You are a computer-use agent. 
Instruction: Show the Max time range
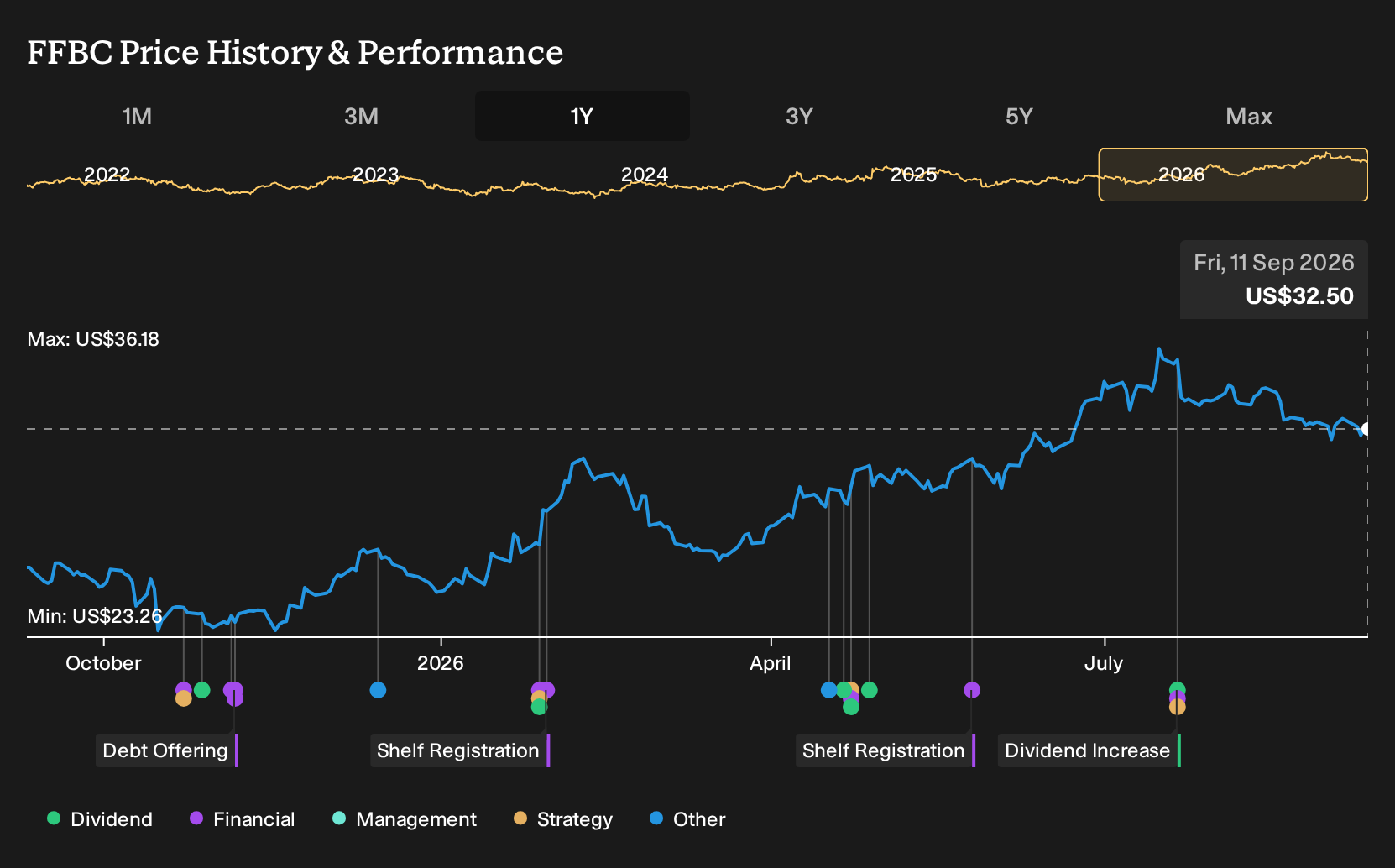(1249, 116)
